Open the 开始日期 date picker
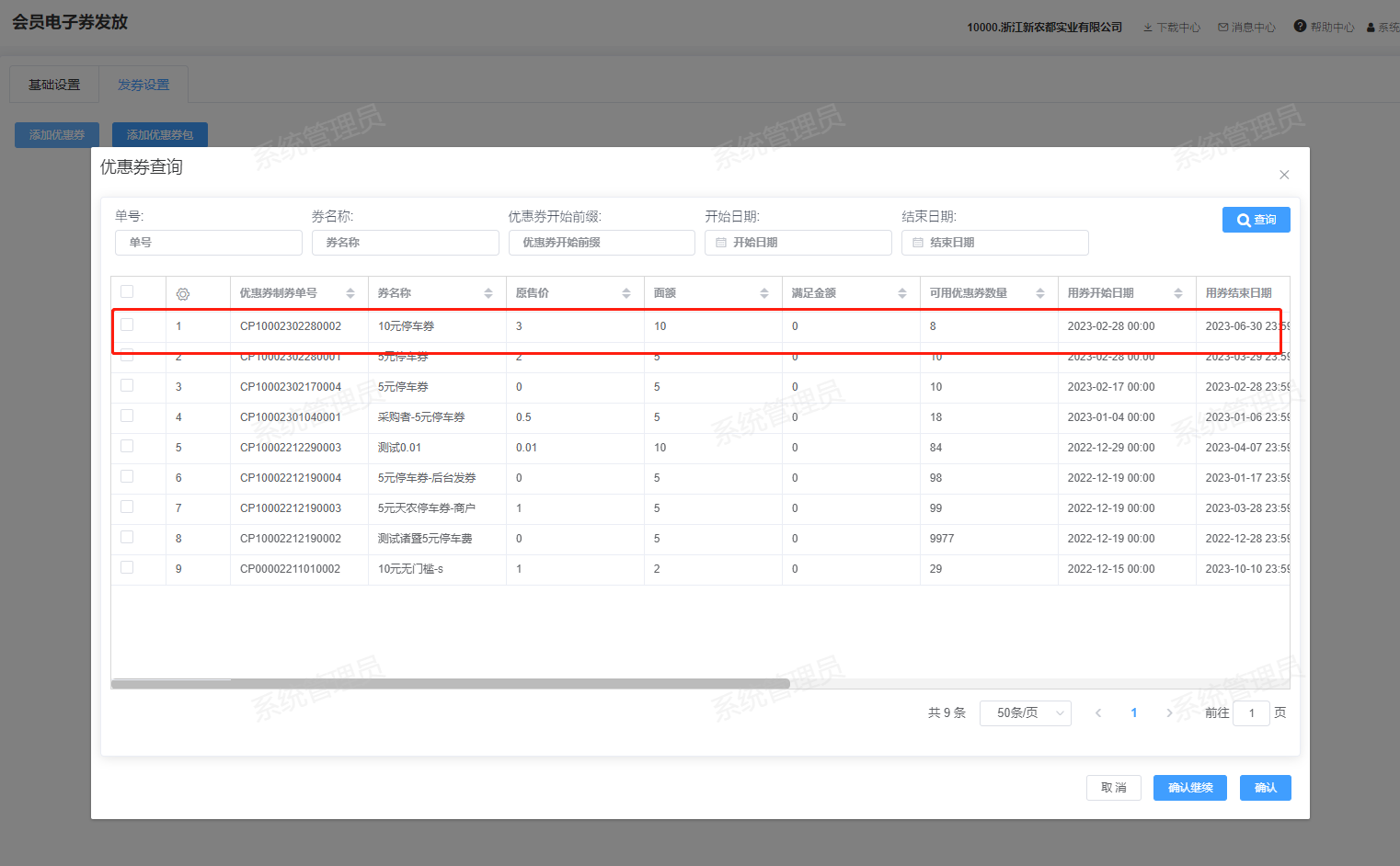Image resolution: width=1400 pixels, height=866 pixels. click(798, 243)
